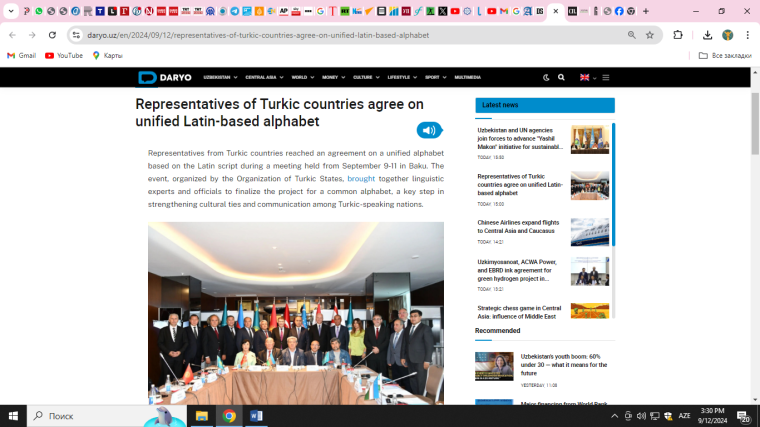This screenshot has height=427, width=760.
Task: Open the notification center icon
Action: coord(744,416)
